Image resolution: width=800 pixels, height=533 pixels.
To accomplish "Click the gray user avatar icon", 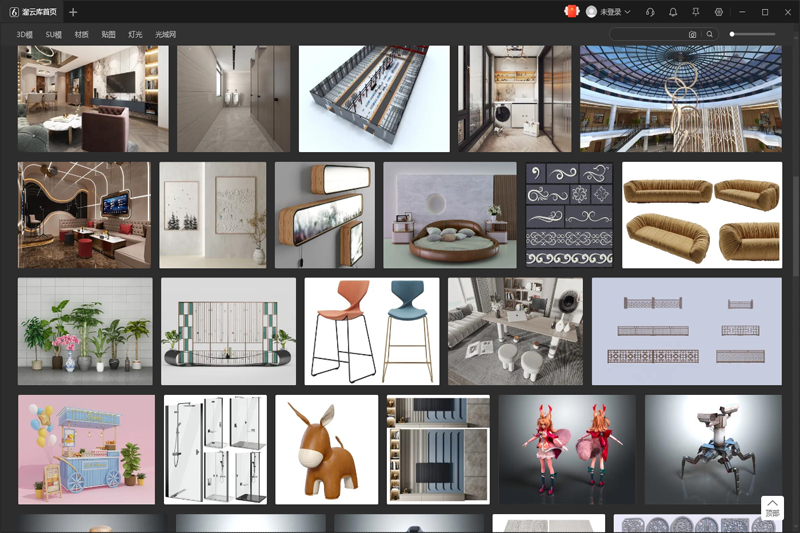I will (x=592, y=12).
